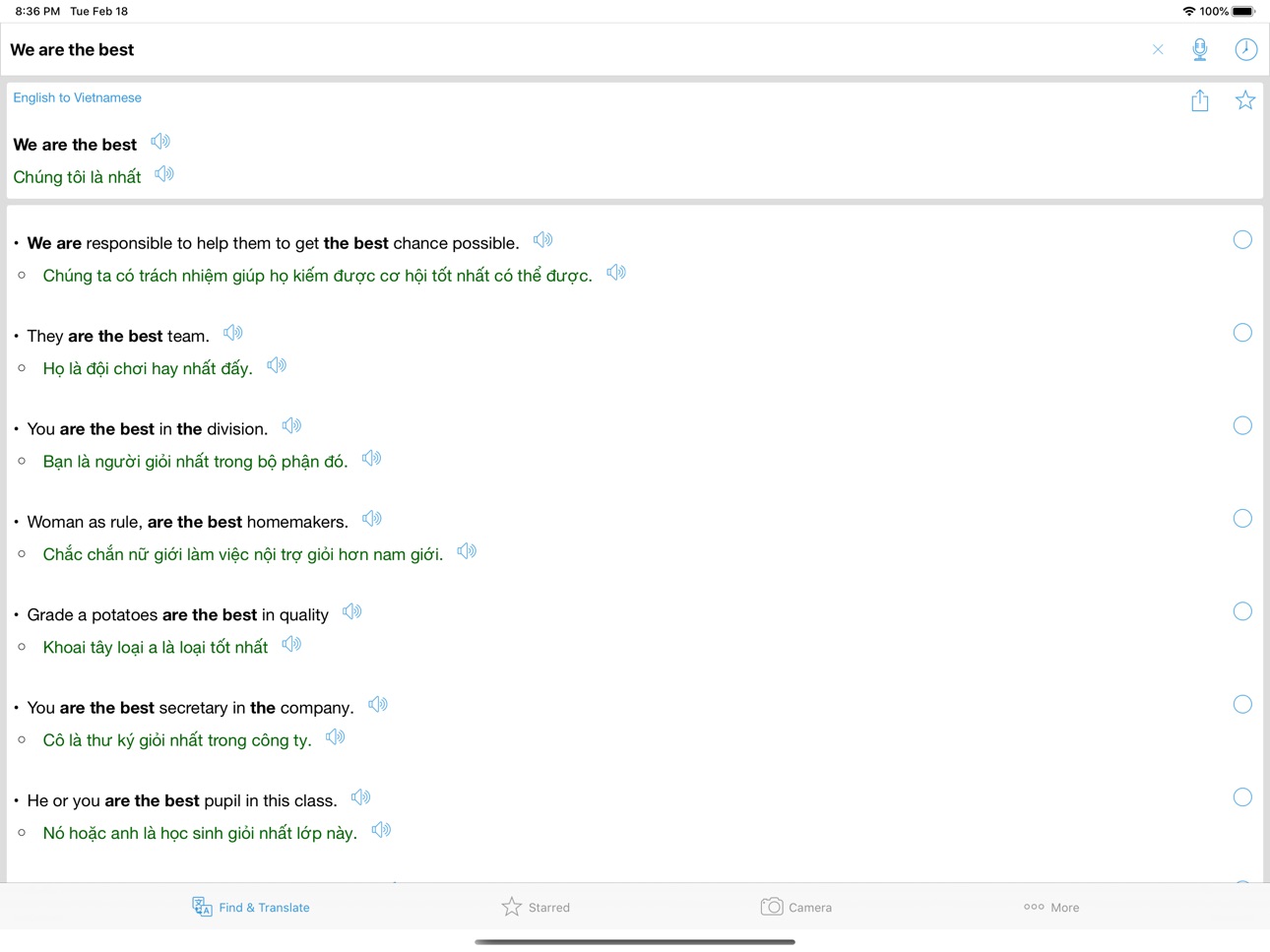Play audio for 'Grade a potatoes' sentence
This screenshot has width=1270, height=952.
(352, 612)
